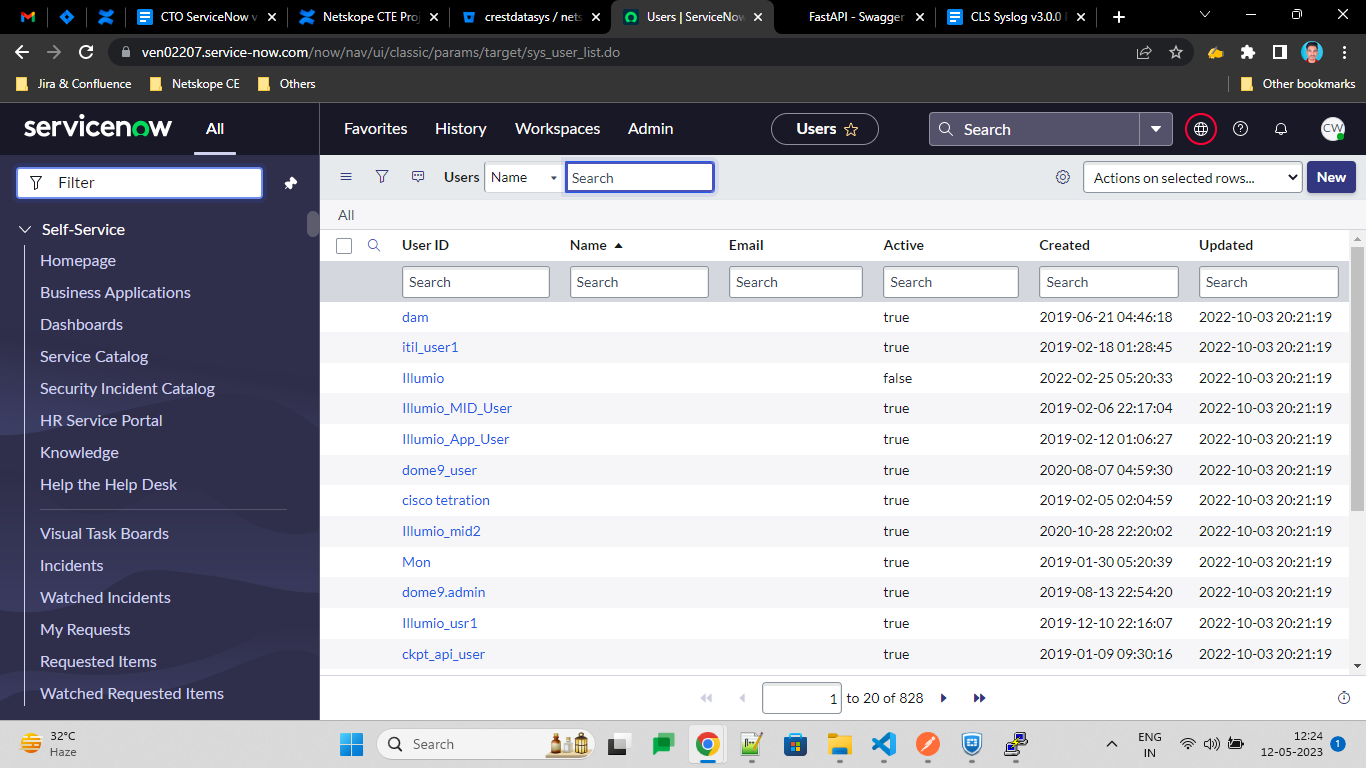Sort by the Name column header
The width and height of the screenshot is (1366, 768).
(588, 245)
